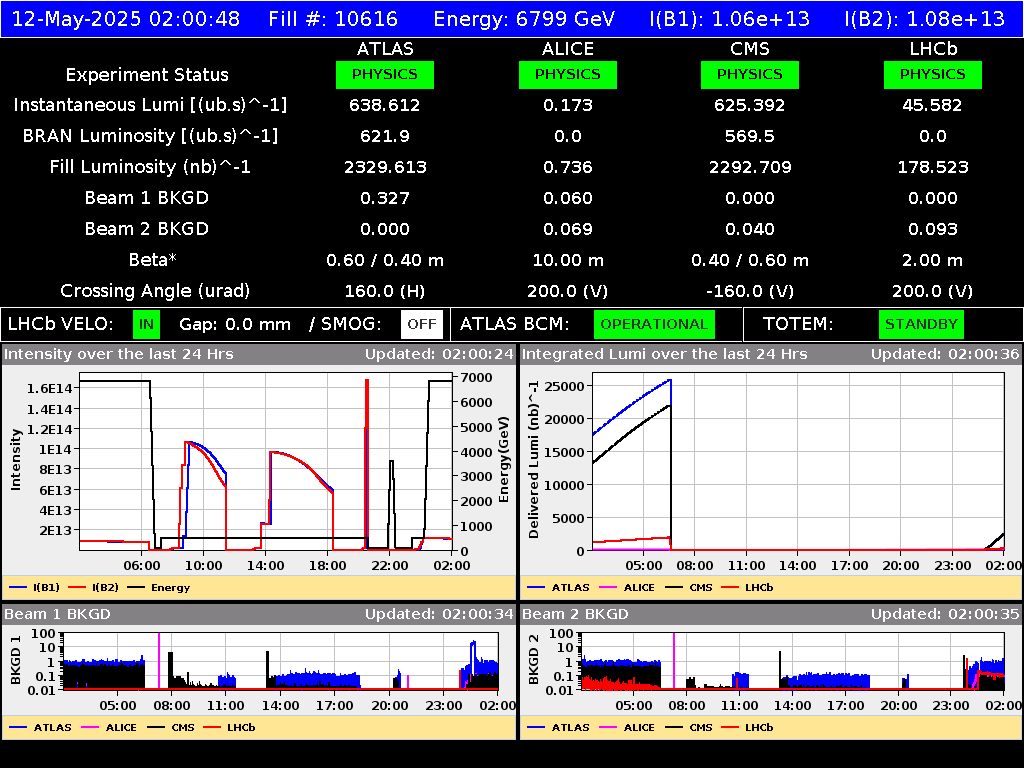Select CMS Beta* value 0.40 / 0.60 m

(x=750, y=261)
